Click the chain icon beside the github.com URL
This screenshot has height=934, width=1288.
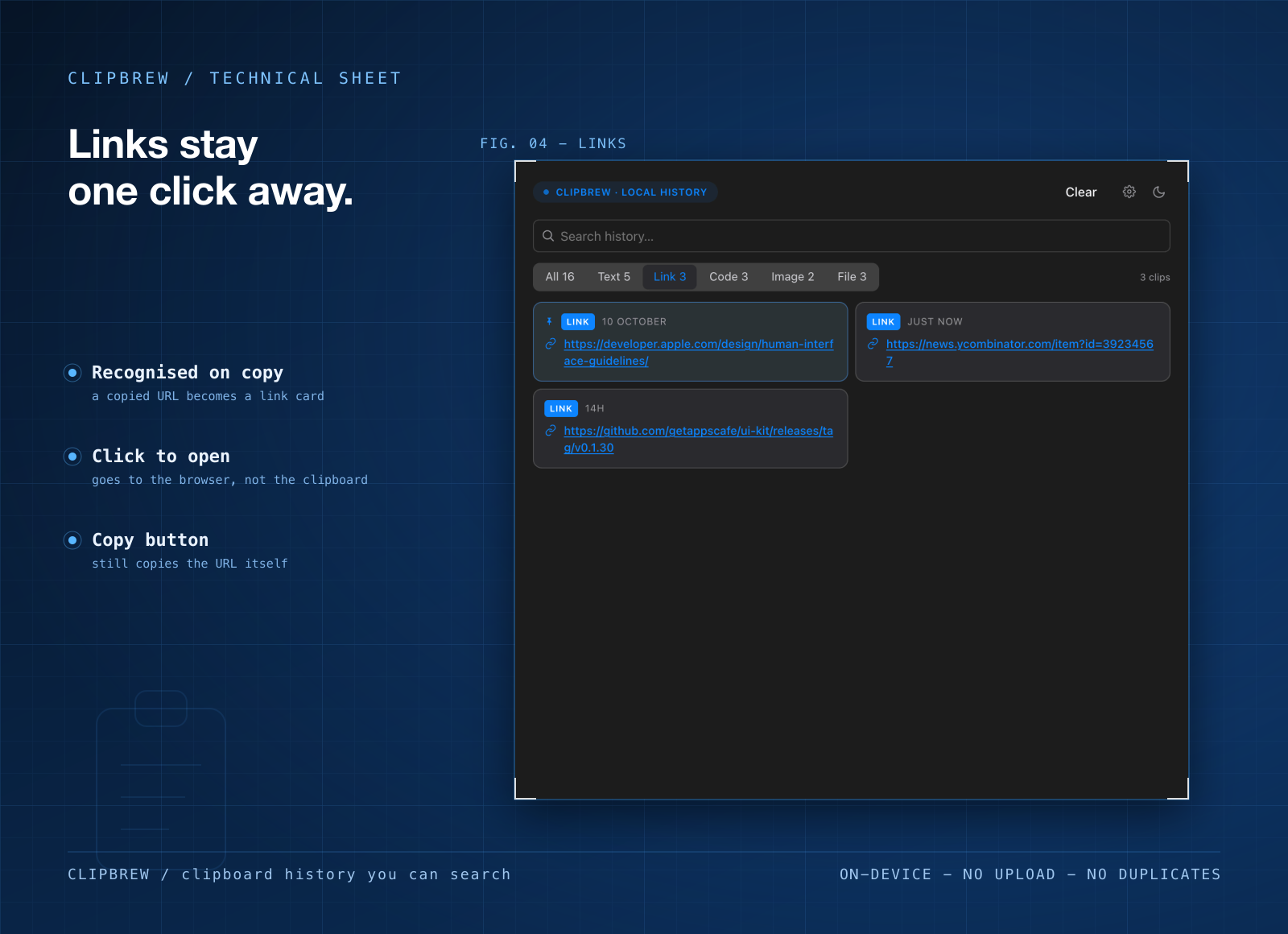[x=551, y=431]
